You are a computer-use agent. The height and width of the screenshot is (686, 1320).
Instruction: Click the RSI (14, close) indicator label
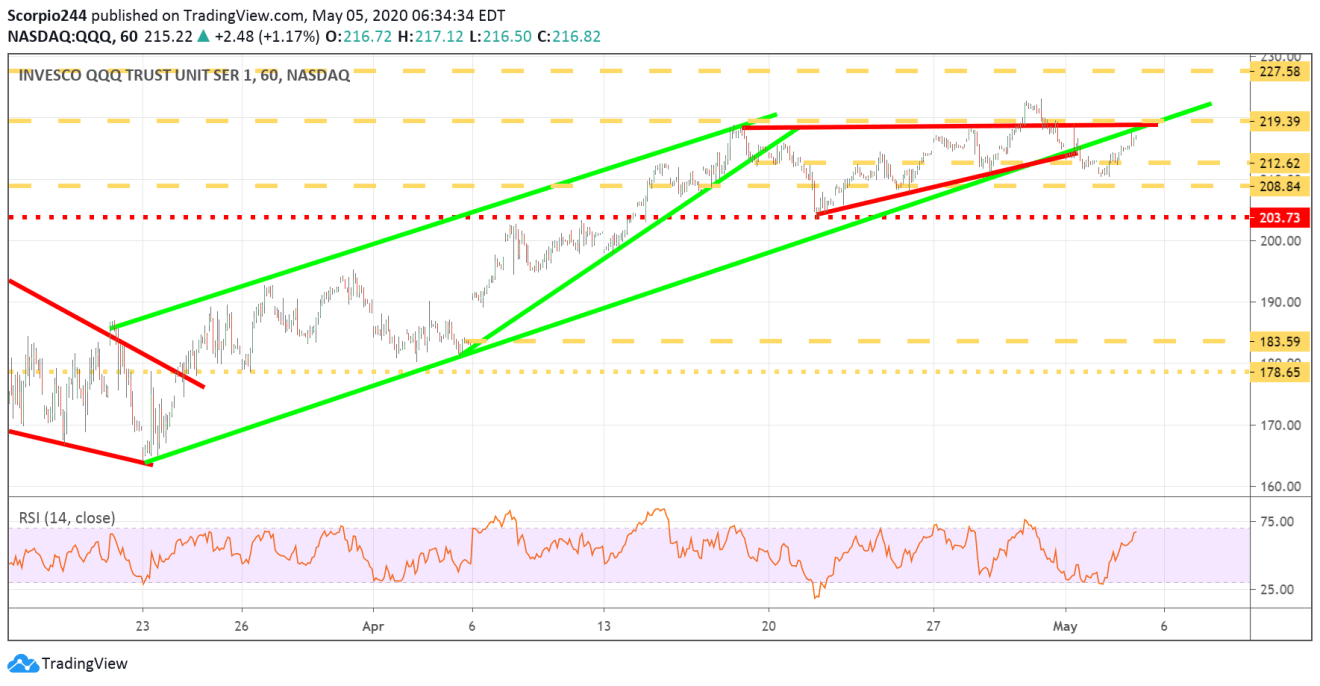point(67,518)
